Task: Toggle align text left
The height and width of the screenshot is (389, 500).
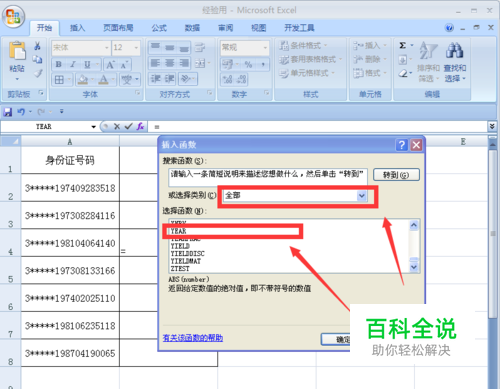Action: pyautogui.click(x=155, y=63)
